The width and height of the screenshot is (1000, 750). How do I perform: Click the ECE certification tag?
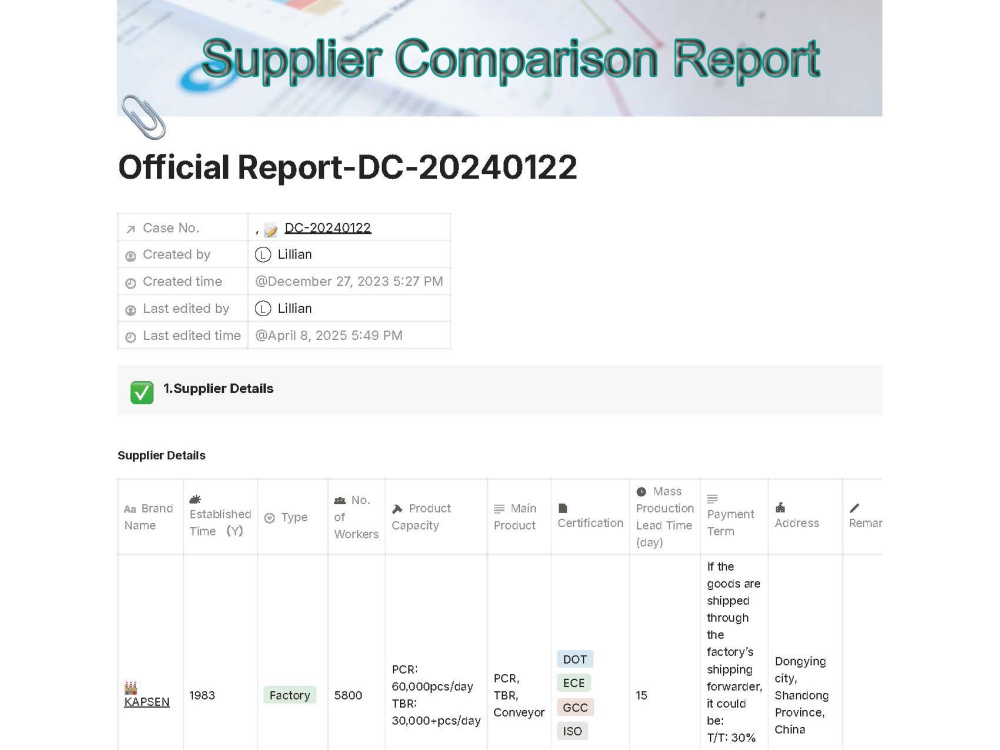point(573,683)
